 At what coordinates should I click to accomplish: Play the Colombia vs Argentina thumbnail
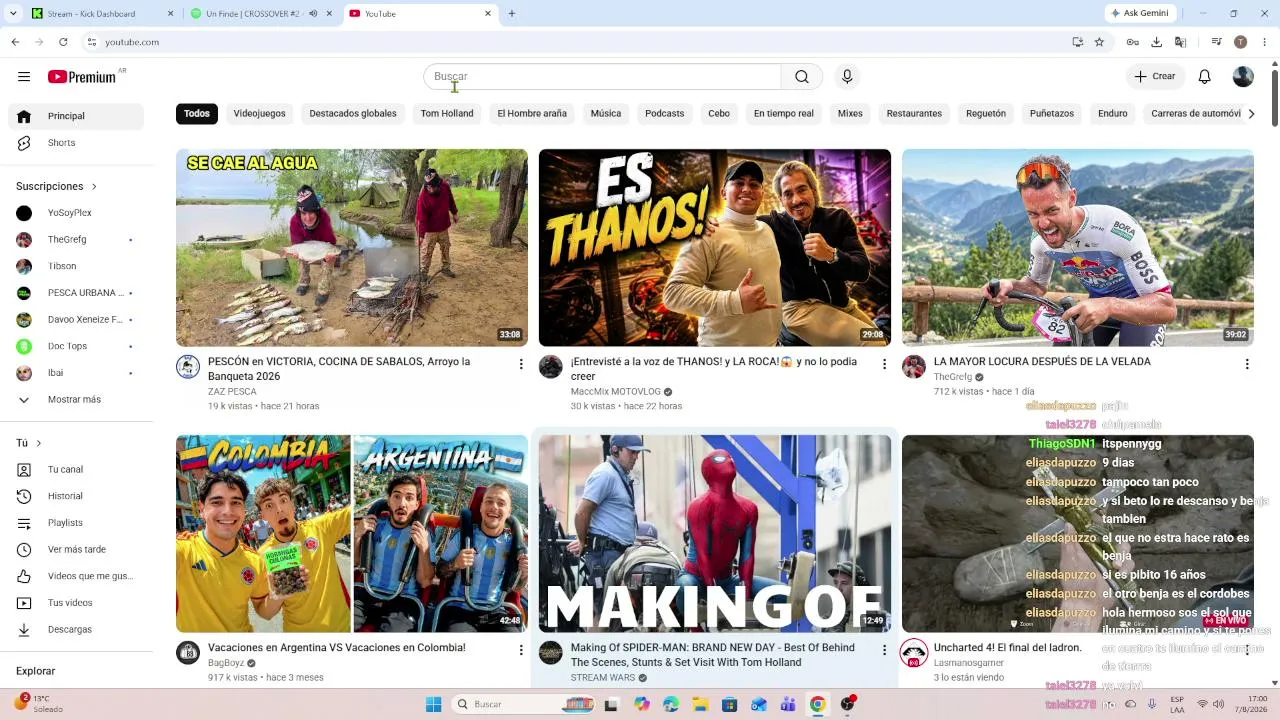pyautogui.click(x=352, y=534)
